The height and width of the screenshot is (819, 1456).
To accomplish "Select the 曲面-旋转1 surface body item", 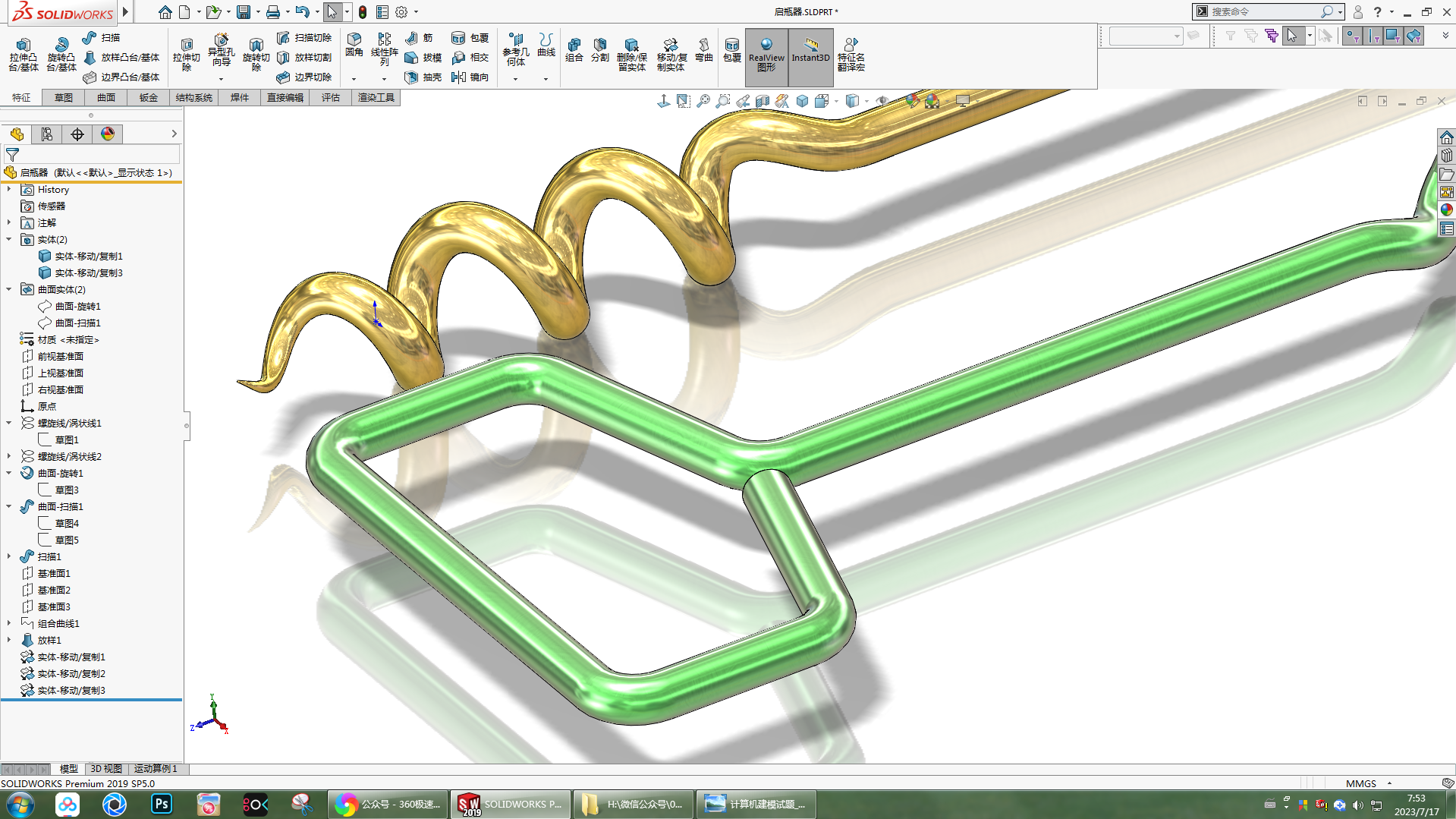I will click(x=77, y=307).
